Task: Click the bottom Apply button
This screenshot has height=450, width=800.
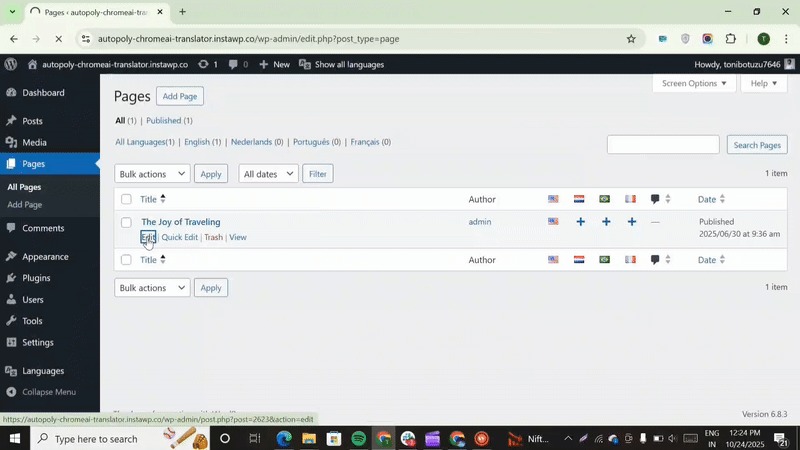Action: click(211, 288)
